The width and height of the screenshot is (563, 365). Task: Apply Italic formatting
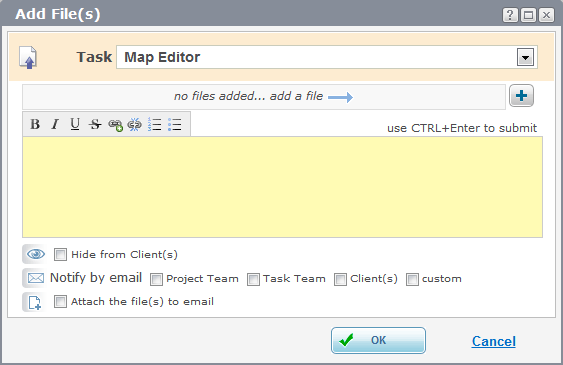[x=55, y=124]
